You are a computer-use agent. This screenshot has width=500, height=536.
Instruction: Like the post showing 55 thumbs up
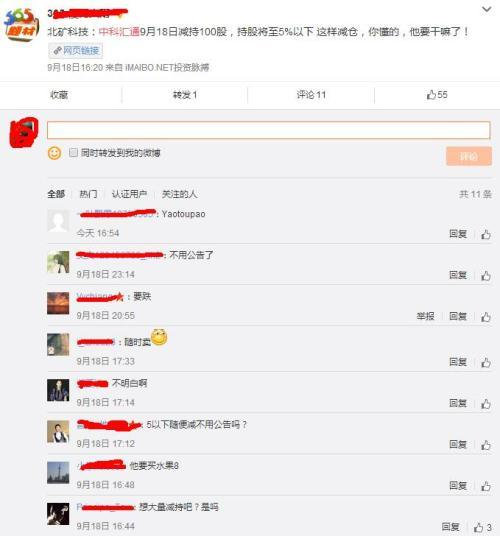pyautogui.click(x=437, y=95)
